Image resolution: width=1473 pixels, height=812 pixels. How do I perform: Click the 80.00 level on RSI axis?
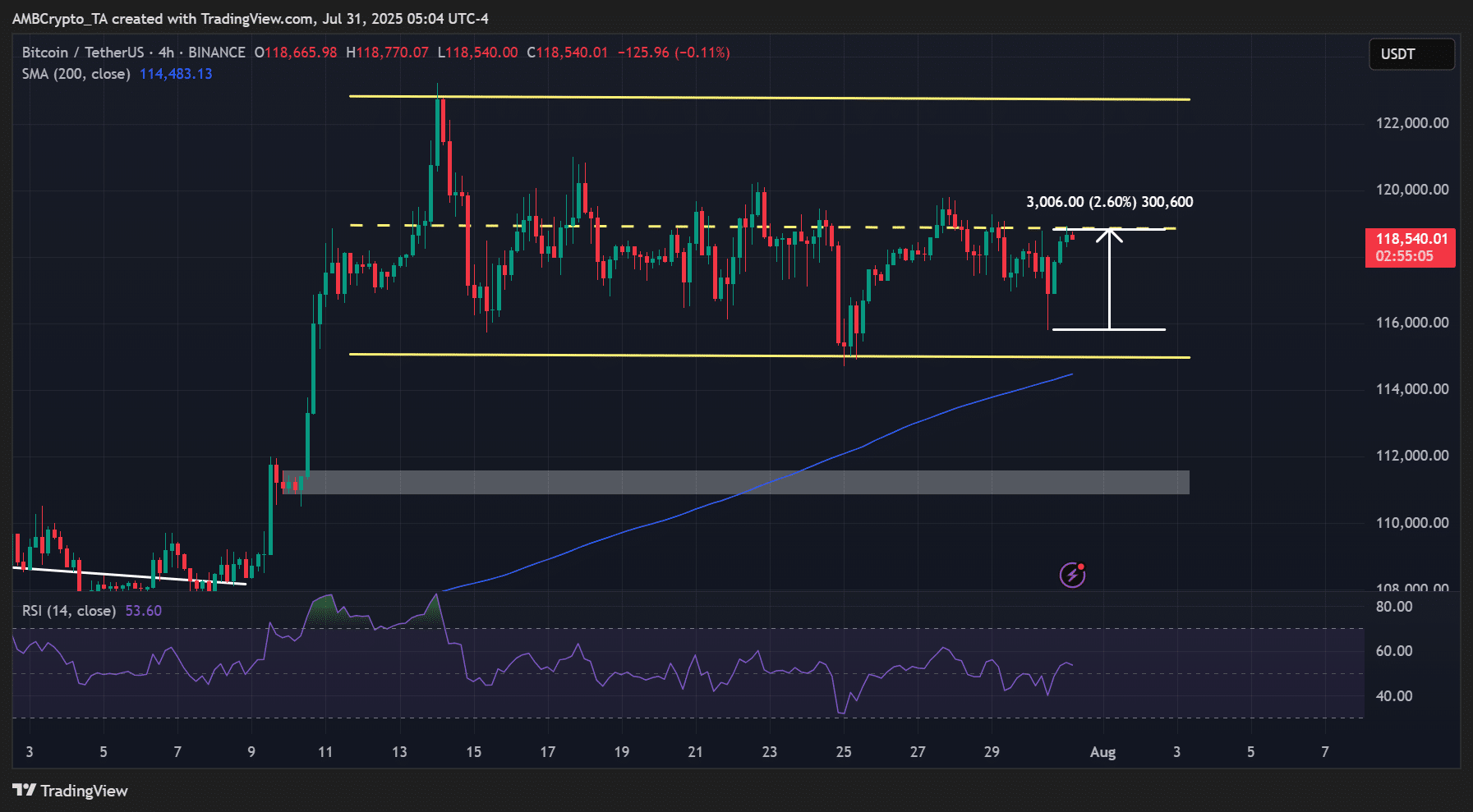click(x=1393, y=607)
